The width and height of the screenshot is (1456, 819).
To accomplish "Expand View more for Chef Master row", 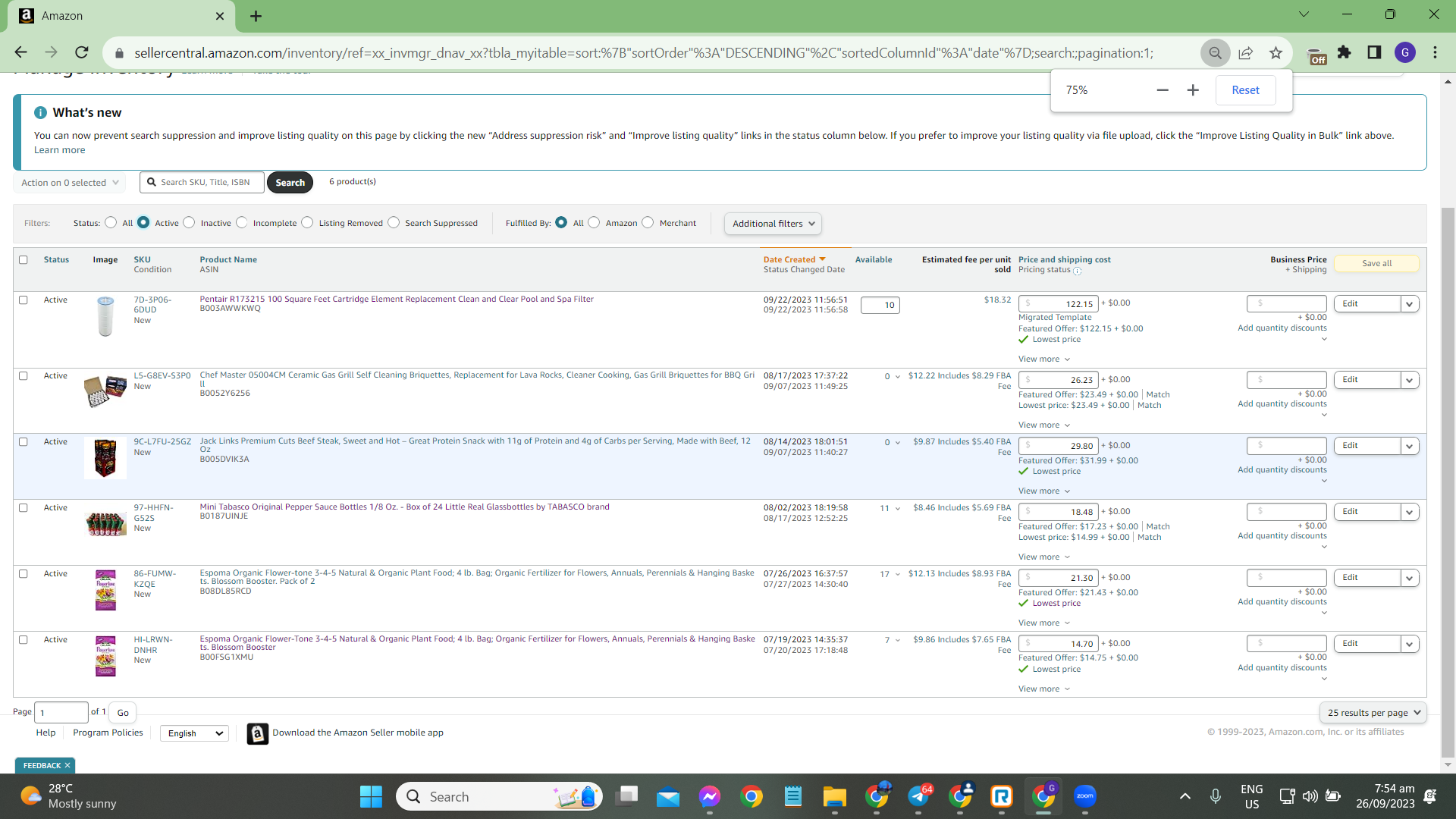I will [x=1043, y=425].
